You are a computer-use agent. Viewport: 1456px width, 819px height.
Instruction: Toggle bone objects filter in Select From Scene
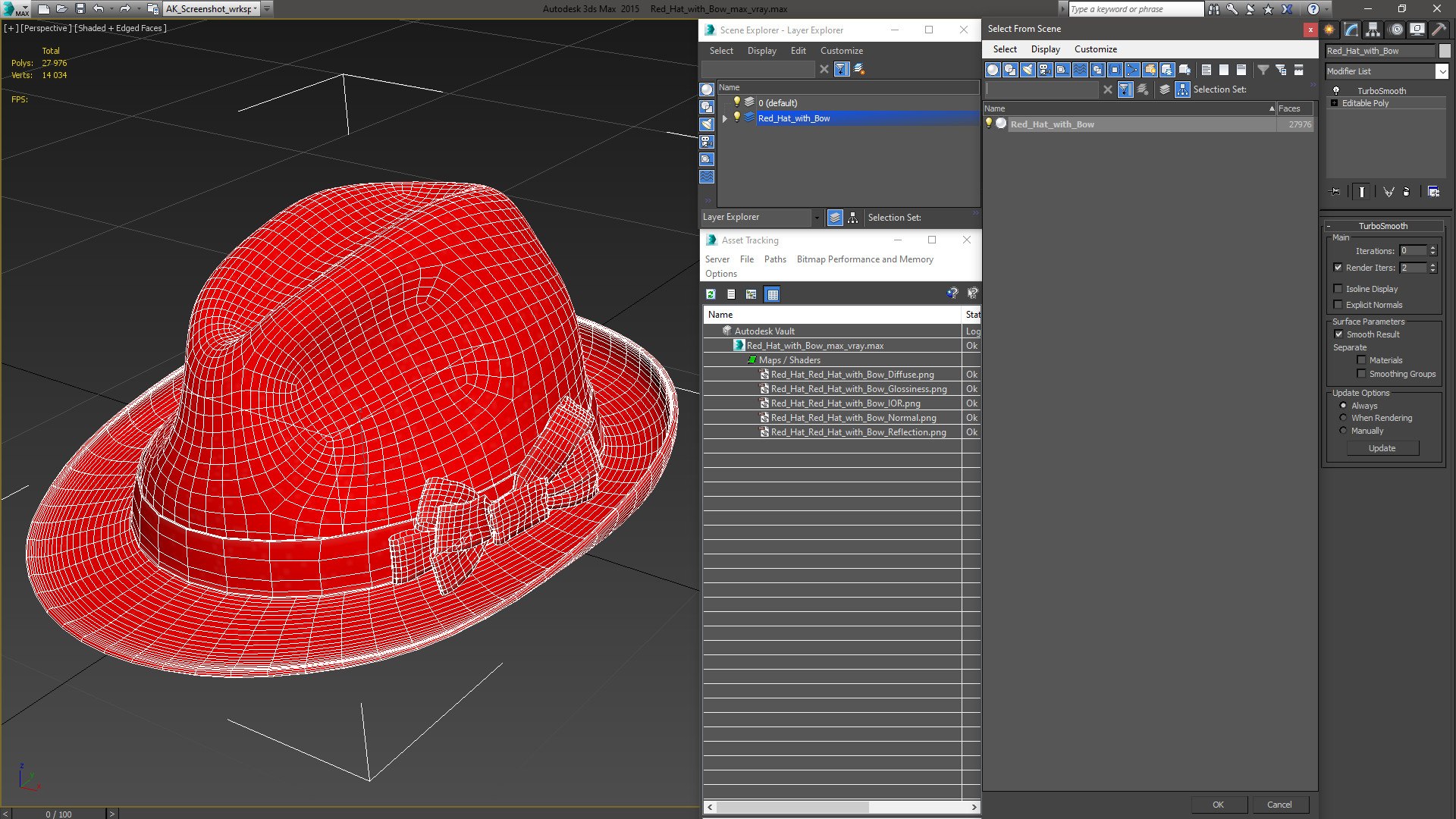click(1132, 70)
